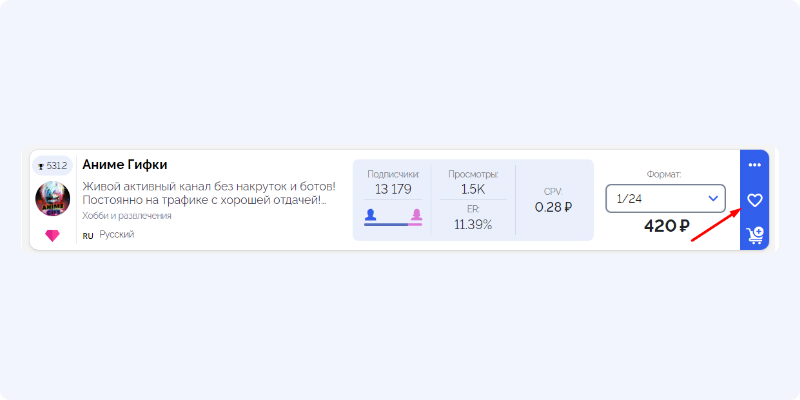This screenshot has width=800, height=400.
Task: Click the pink female audience icon
Action: point(416,215)
